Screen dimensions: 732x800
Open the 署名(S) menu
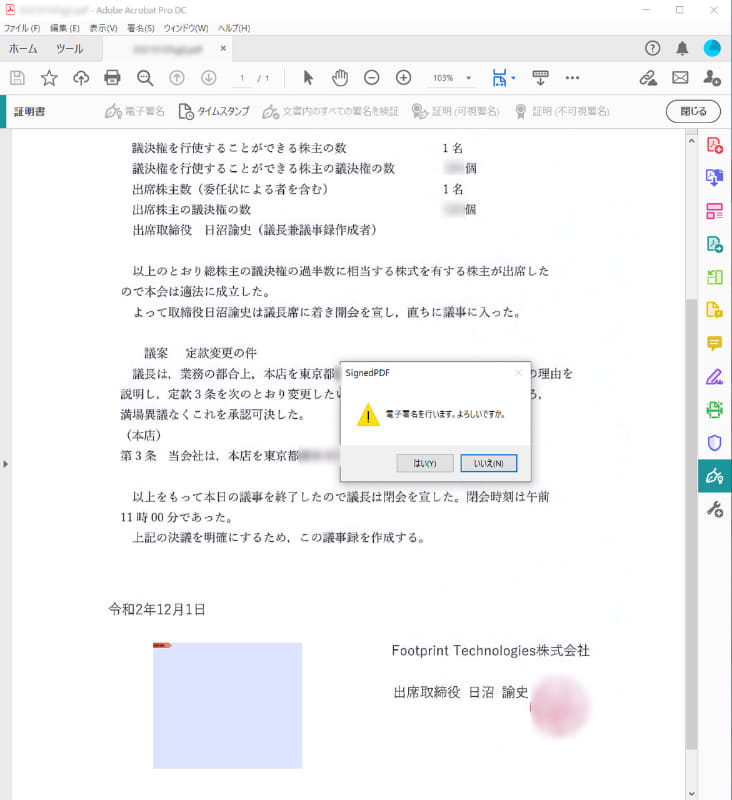(x=141, y=28)
